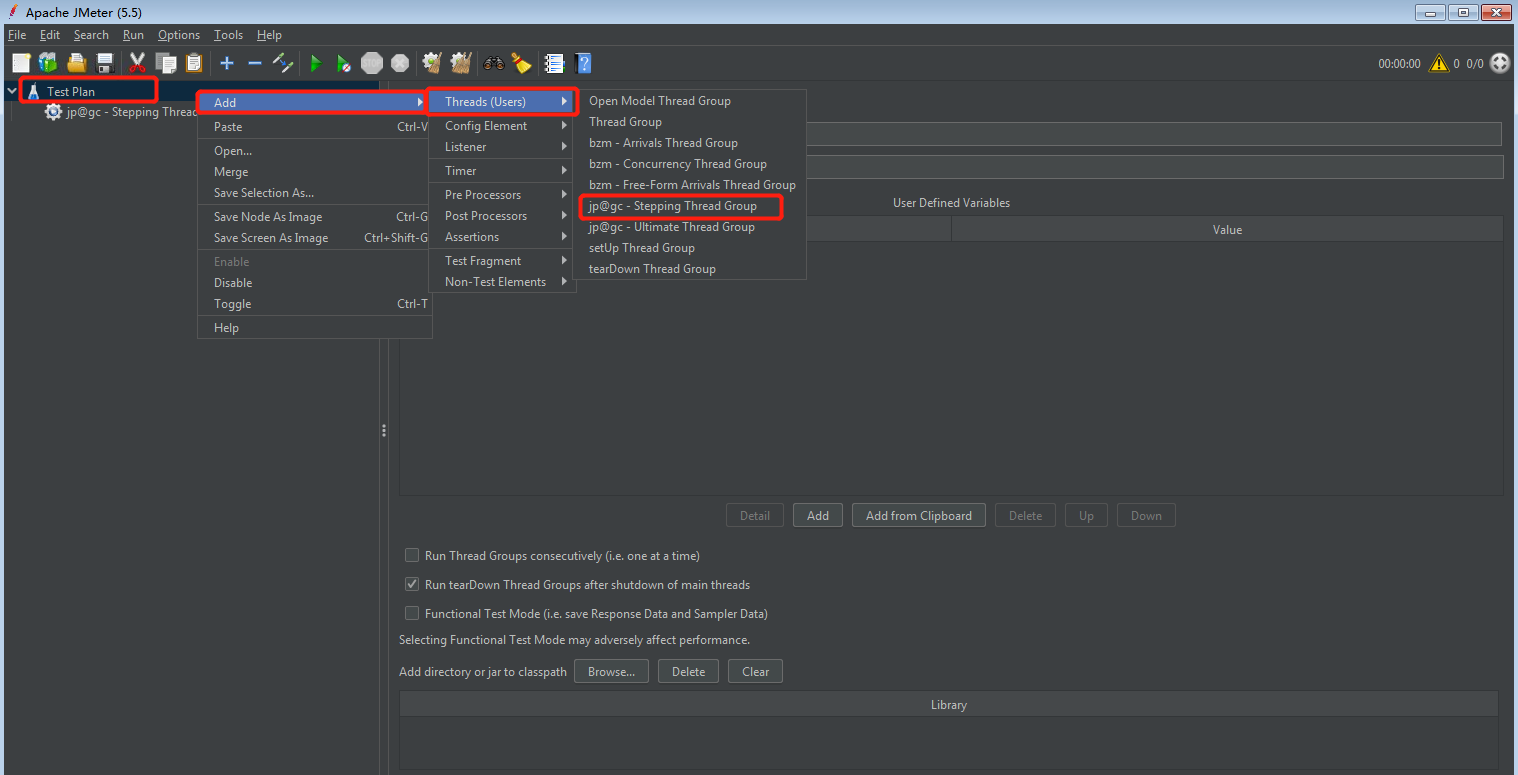
Task: Expand the Config Element submenu
Action: [502, 126]
